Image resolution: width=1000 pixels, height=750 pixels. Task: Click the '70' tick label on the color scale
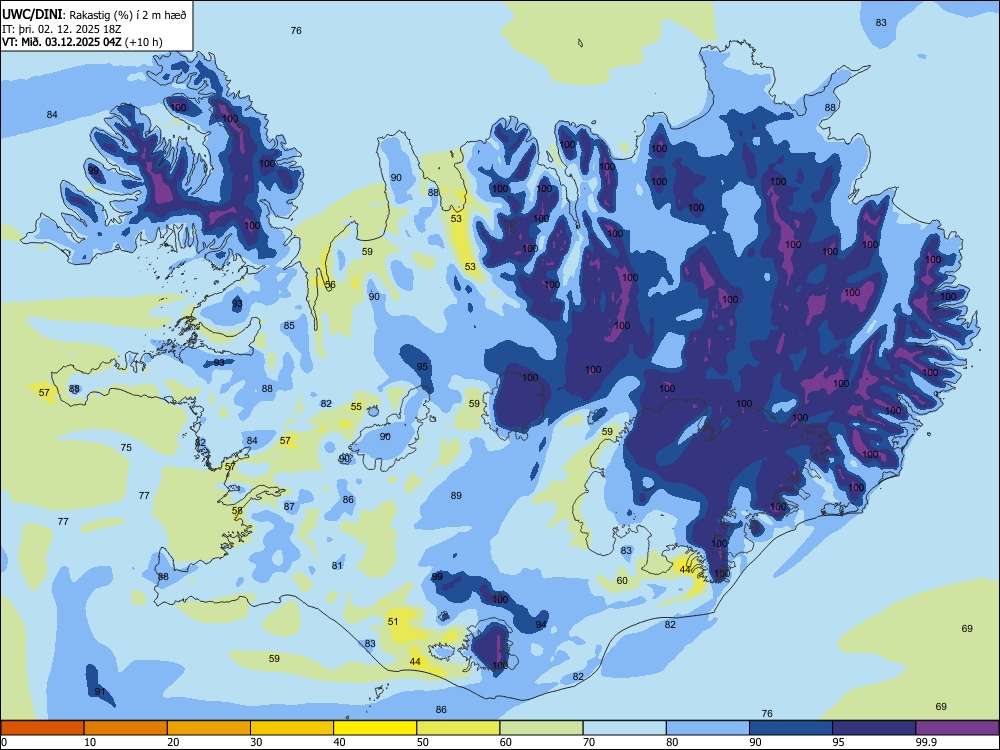(589, 742)
